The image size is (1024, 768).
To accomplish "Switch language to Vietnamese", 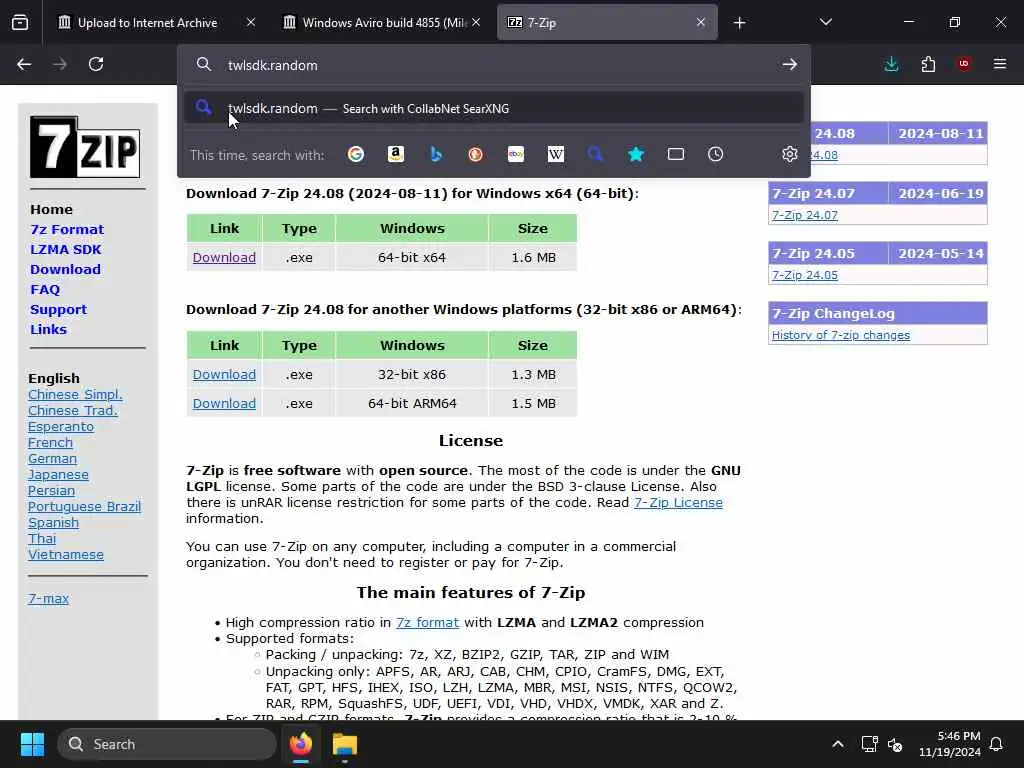I will pos(66,554).
